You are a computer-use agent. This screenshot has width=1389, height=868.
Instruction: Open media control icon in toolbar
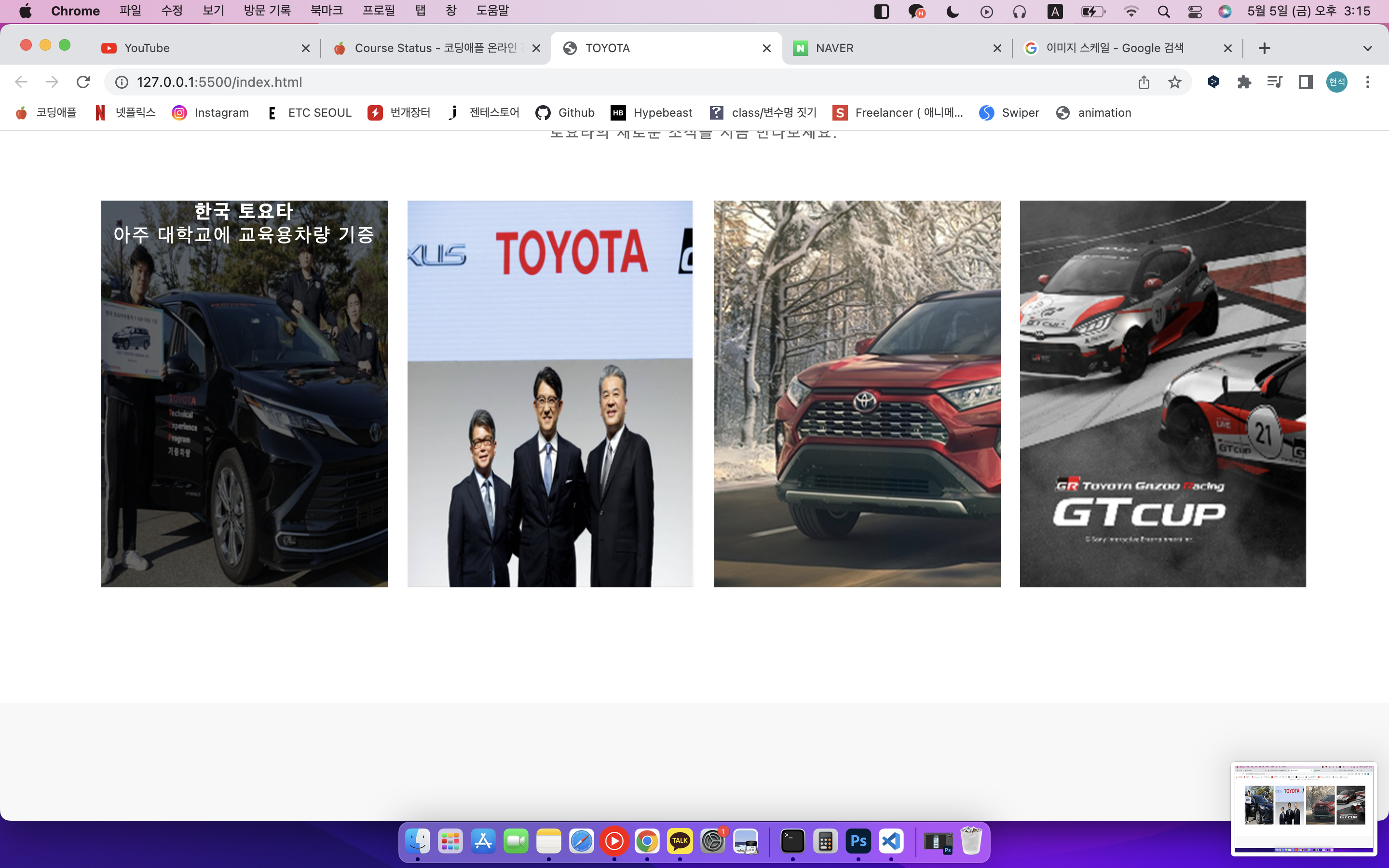pos(1275,82)
